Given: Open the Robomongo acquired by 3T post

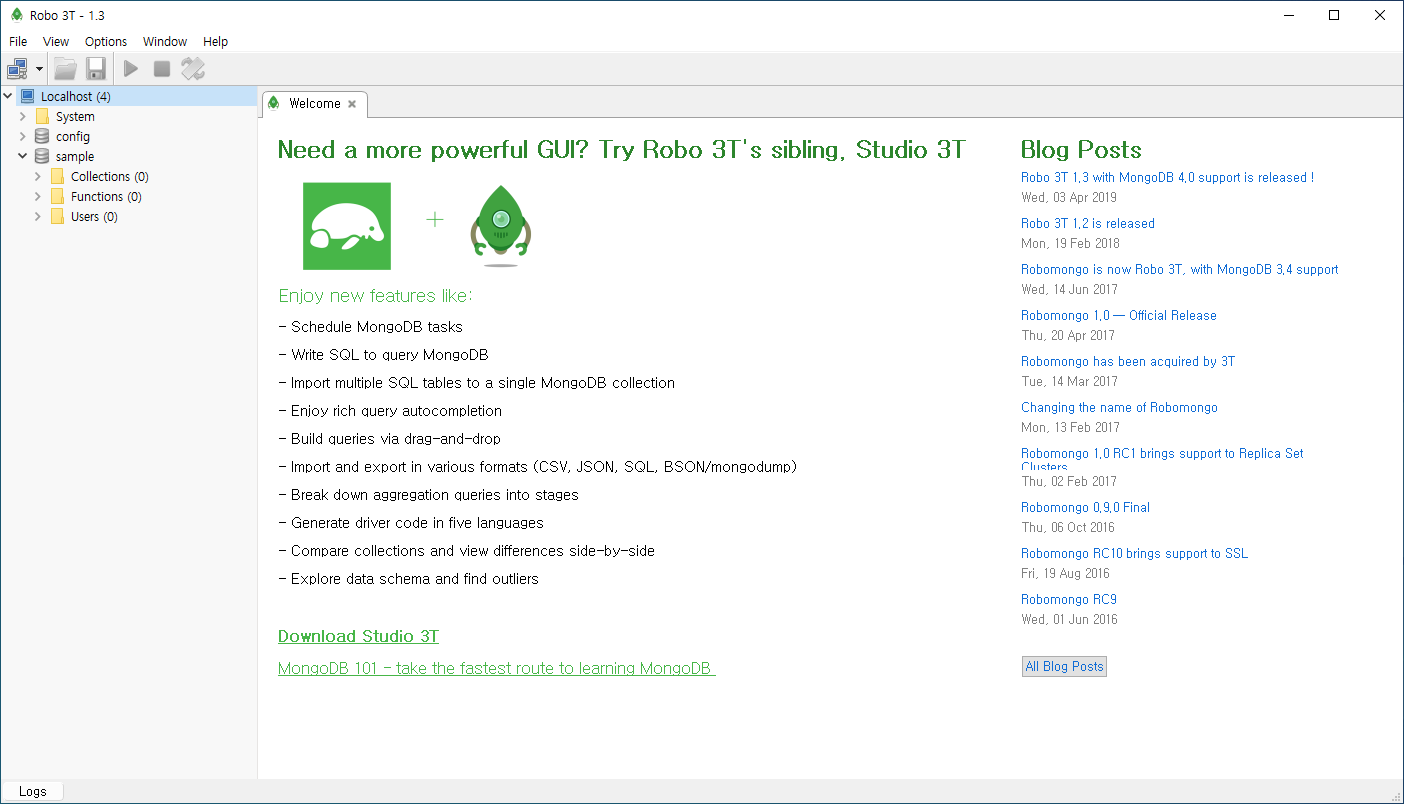Looking at the screenshot, I should [1128, 361].
